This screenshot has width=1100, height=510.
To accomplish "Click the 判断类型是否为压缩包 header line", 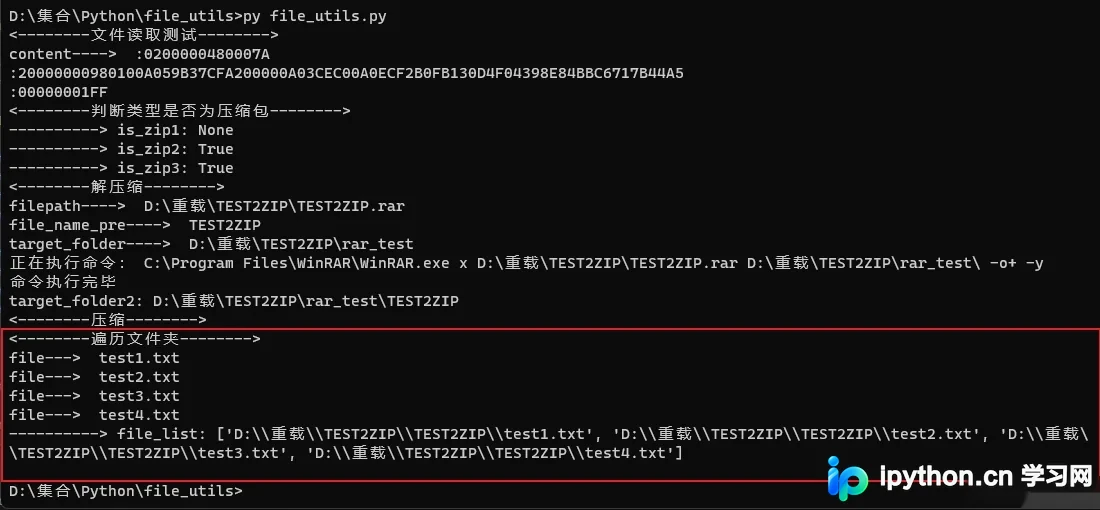I will tap(180, 111).
